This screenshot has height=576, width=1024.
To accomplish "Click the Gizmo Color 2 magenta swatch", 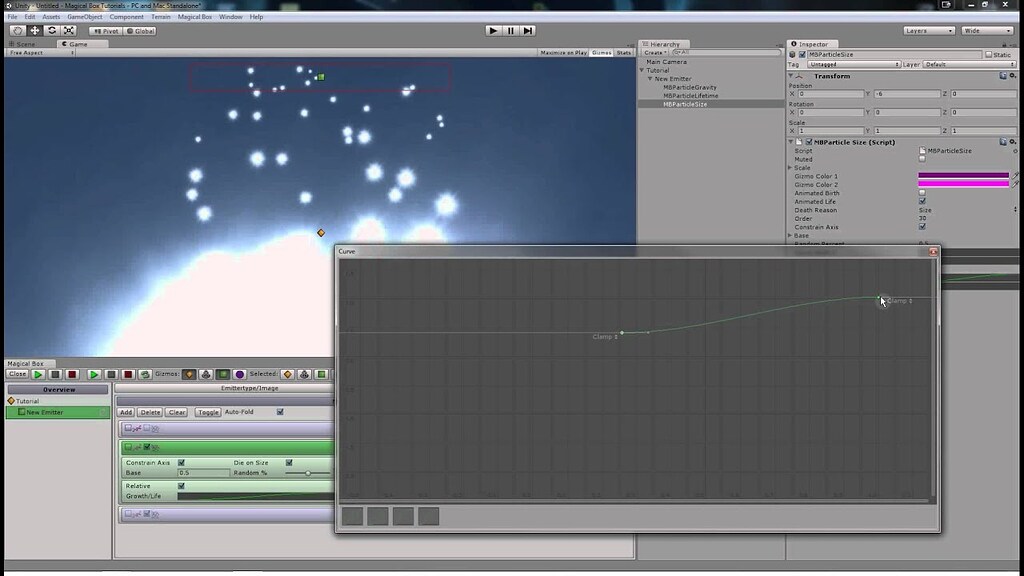I will [963, 185].
